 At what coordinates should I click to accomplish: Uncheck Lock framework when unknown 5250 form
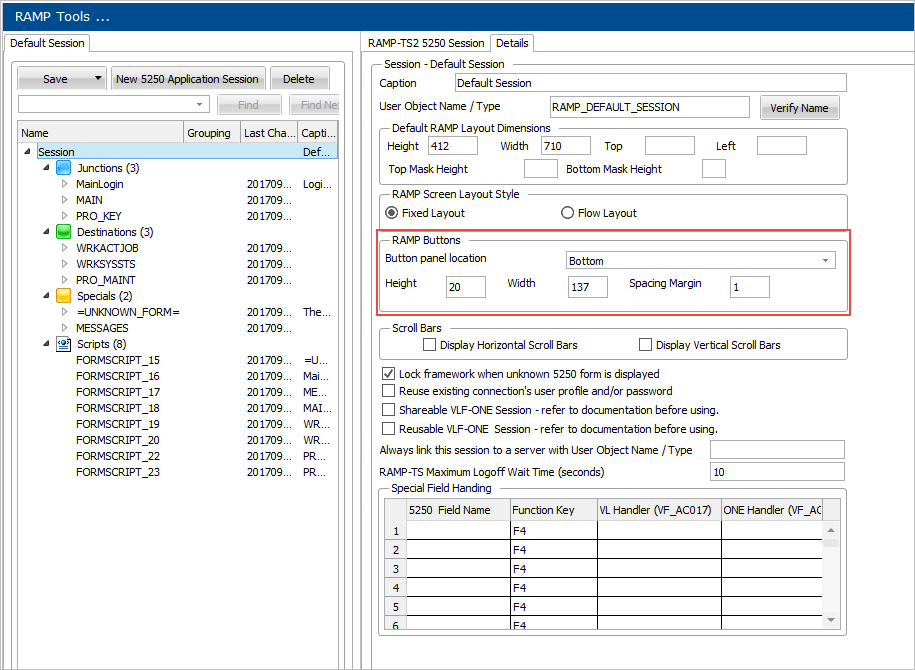pos(389,374)
